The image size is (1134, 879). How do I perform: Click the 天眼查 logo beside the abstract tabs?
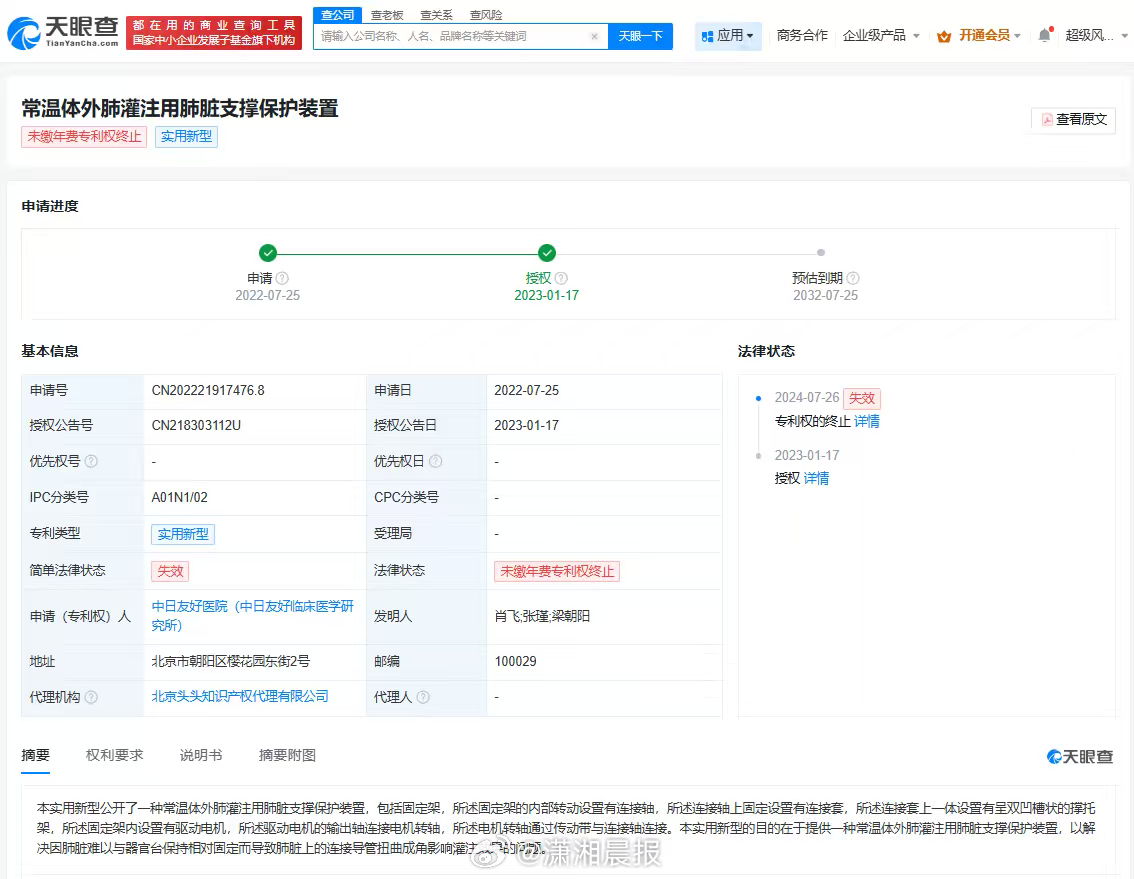click(1080, 757)
